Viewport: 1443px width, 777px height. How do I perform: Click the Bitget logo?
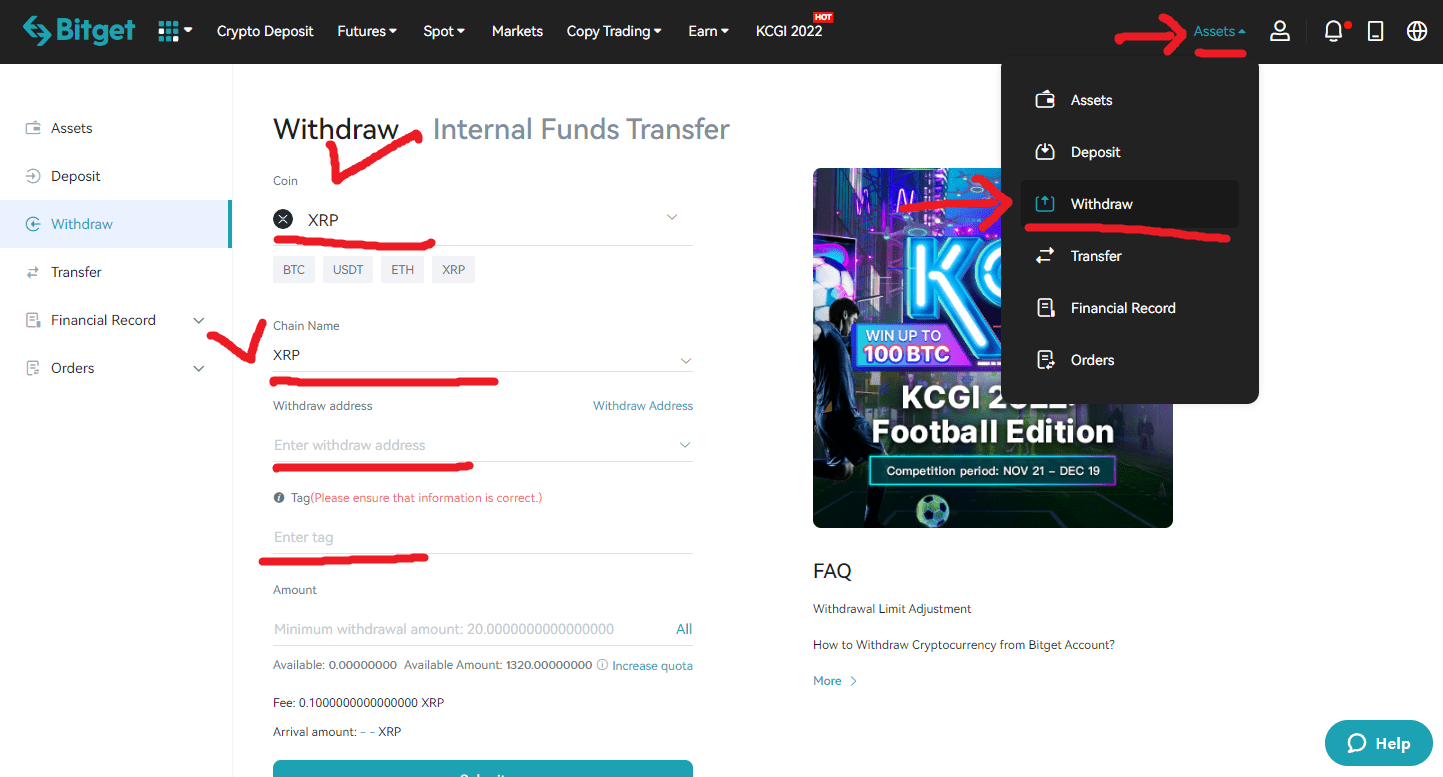coord(79,31)
